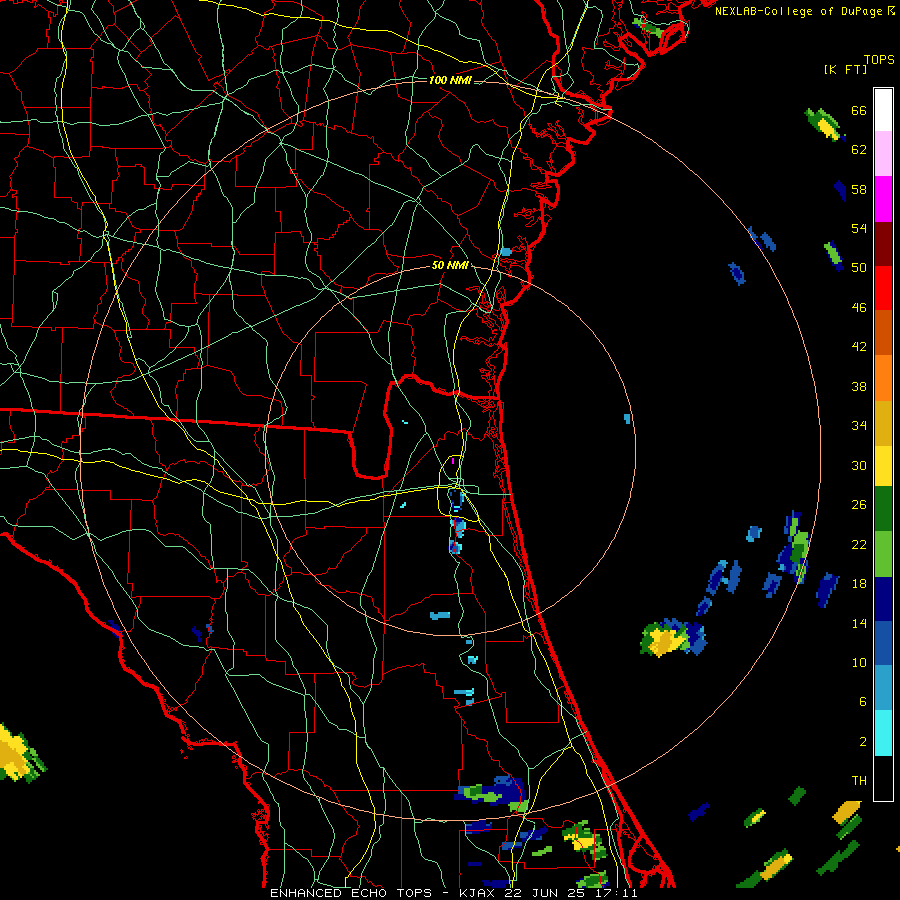Click the legend value "30"
This screenshot has width=900, height=900.
pos(859,465)
